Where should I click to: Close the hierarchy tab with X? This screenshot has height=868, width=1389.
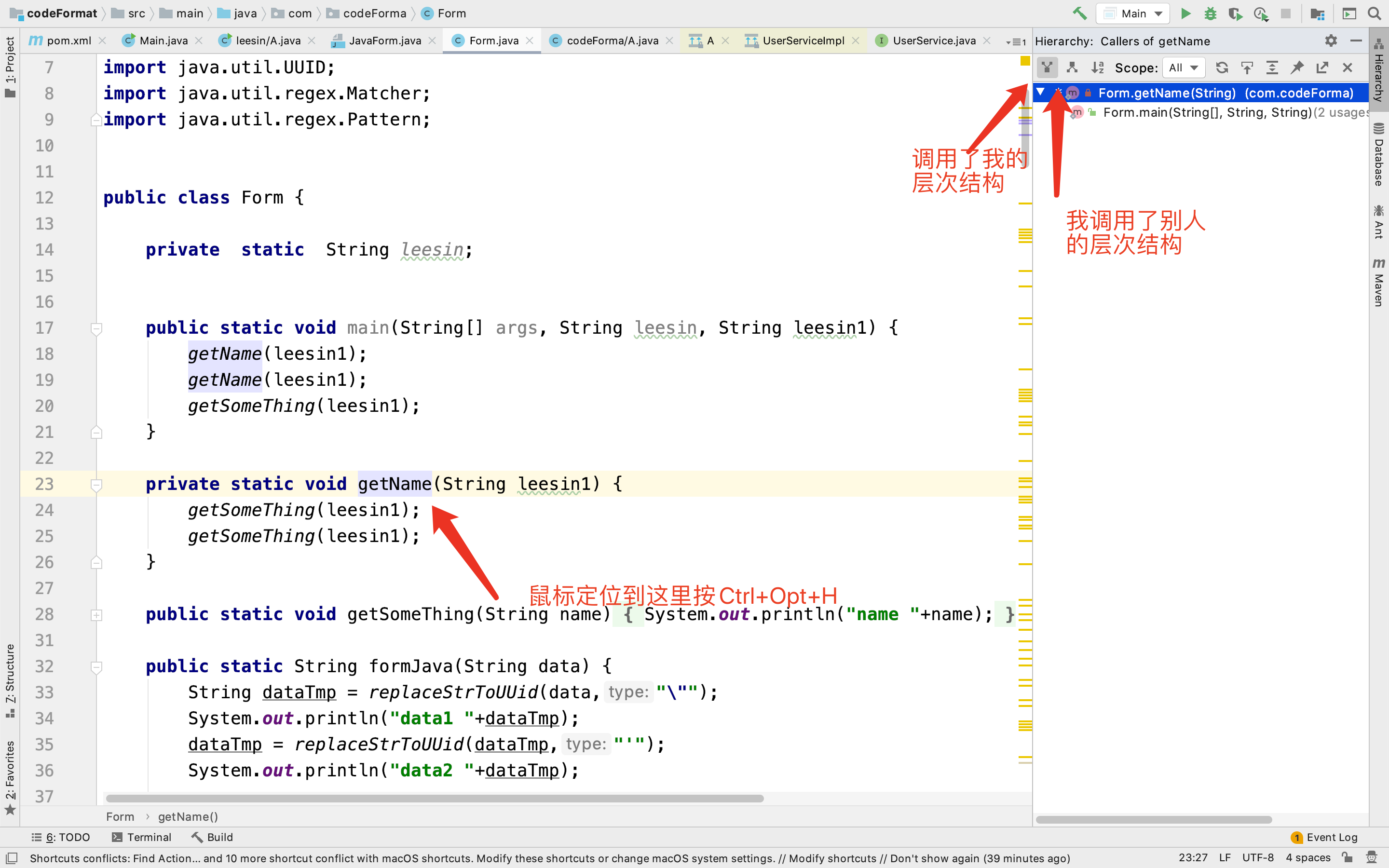click(x=1348, y=68)
